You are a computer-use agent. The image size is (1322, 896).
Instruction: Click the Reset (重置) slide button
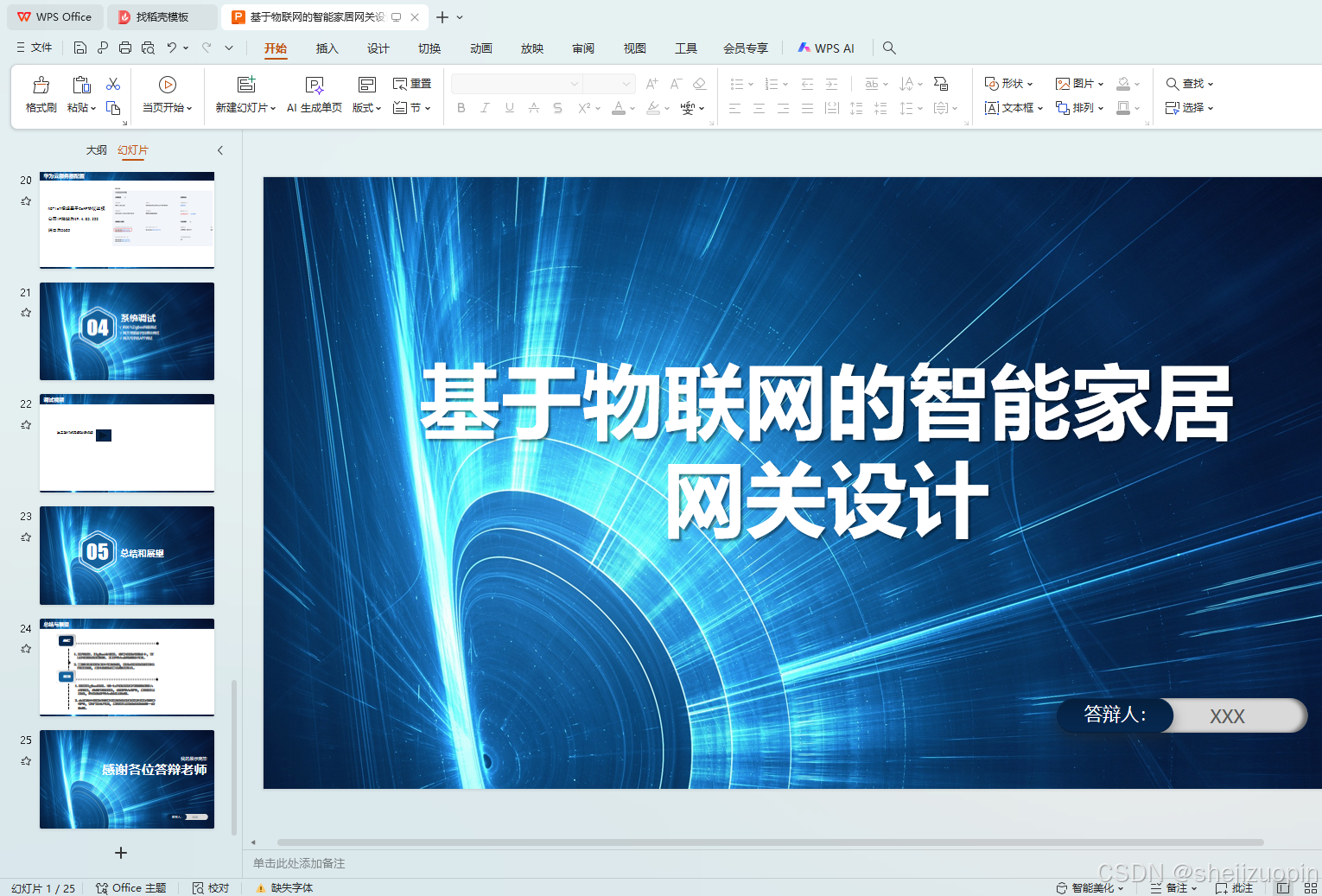click(412, 84)
